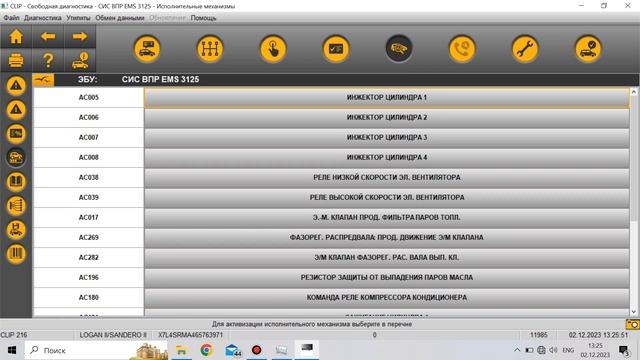Viewport: 640px width, 360px height.
Task: Select the dark active engine icon
Action: [x=399, y=49]
